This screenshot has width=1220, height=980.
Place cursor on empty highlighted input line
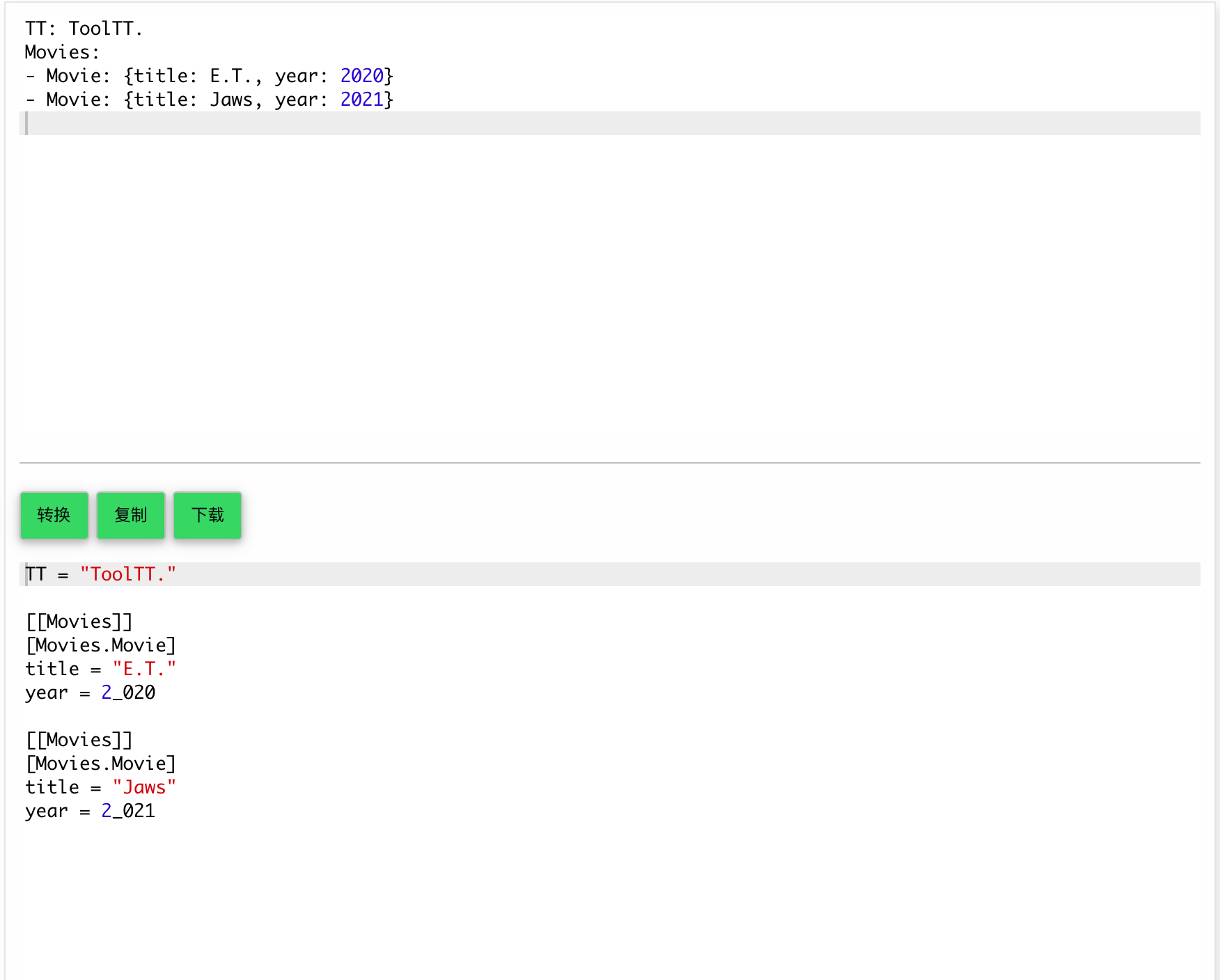(x=610, y=123)
